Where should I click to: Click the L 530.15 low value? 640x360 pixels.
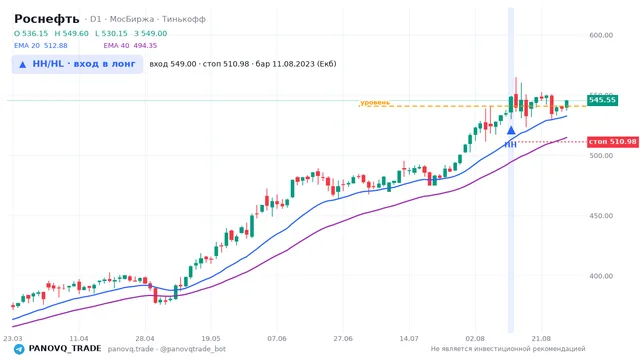tap(111, 33)
